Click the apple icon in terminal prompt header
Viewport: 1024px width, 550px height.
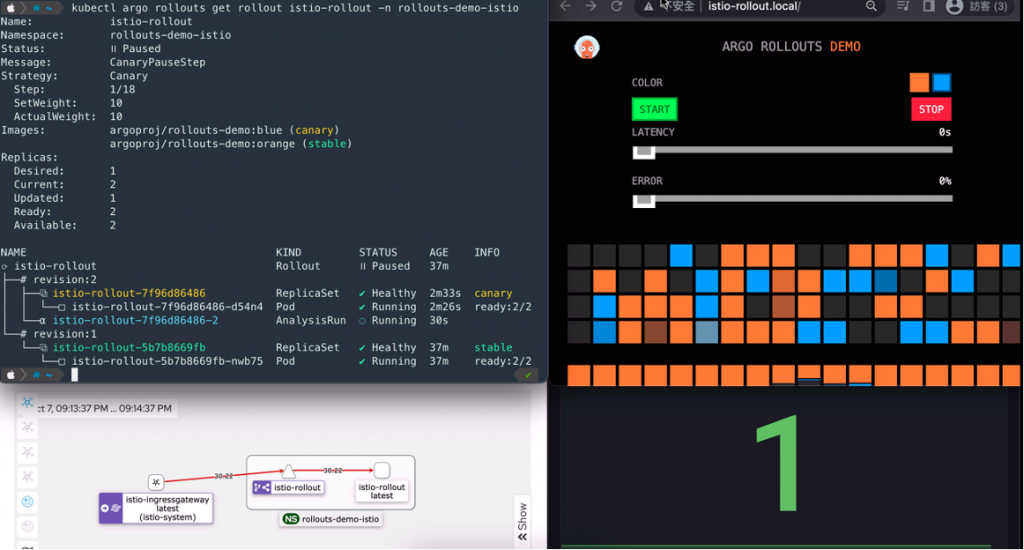(x=10, y=8)
